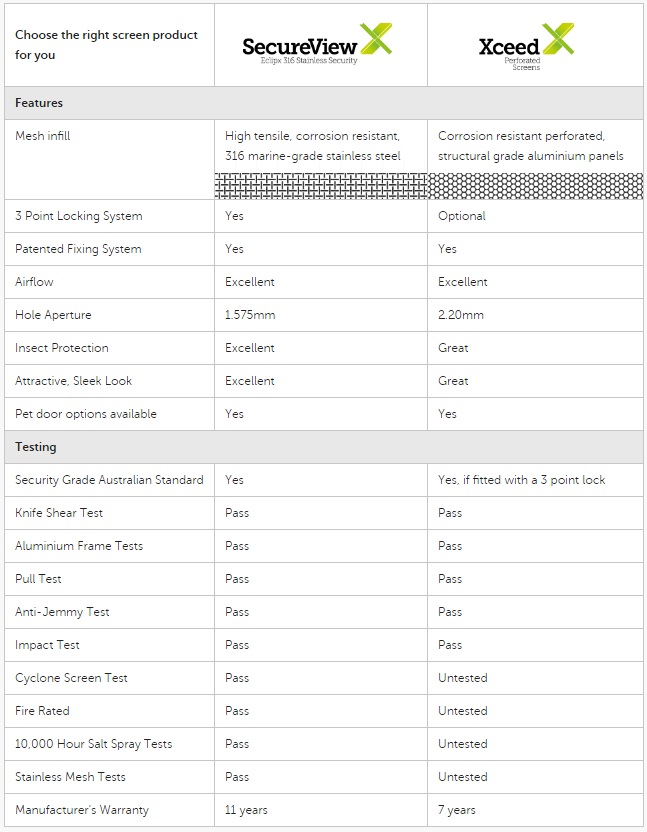Screen dimensions: 647x832
Task: Select the Hole Aperture row label
Action: [53, 315]
